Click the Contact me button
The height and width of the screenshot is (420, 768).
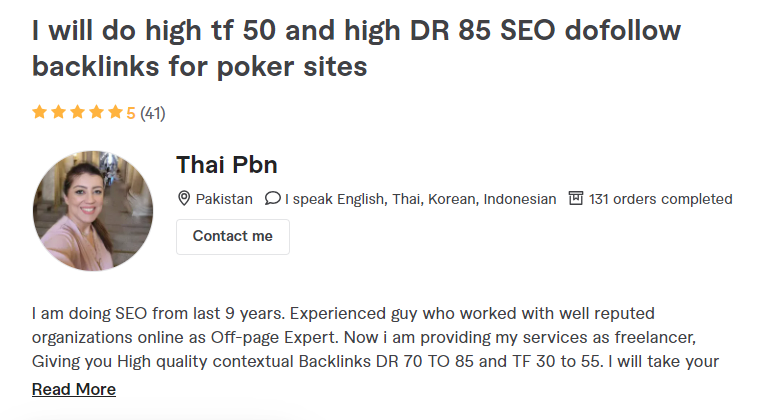(x=233, y=237)
